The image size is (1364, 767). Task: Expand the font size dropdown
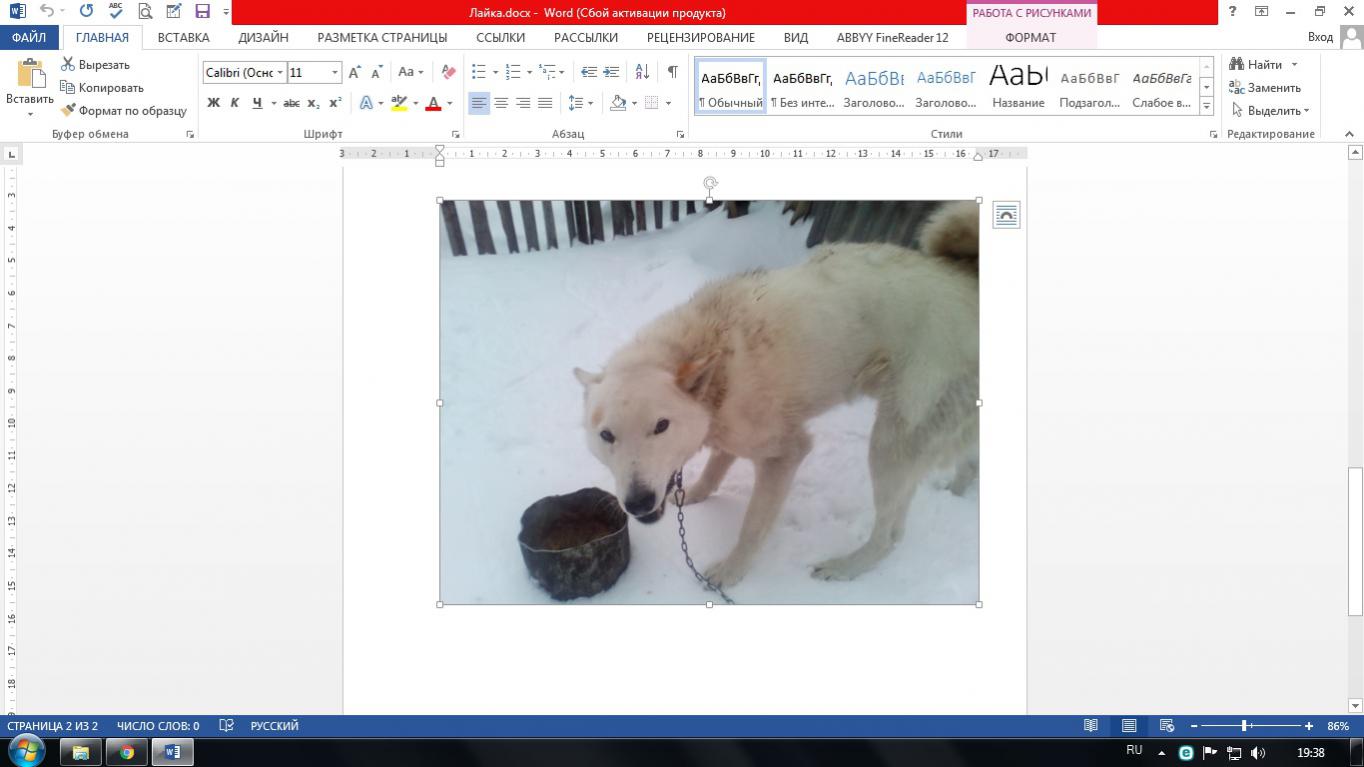(335, 72)
